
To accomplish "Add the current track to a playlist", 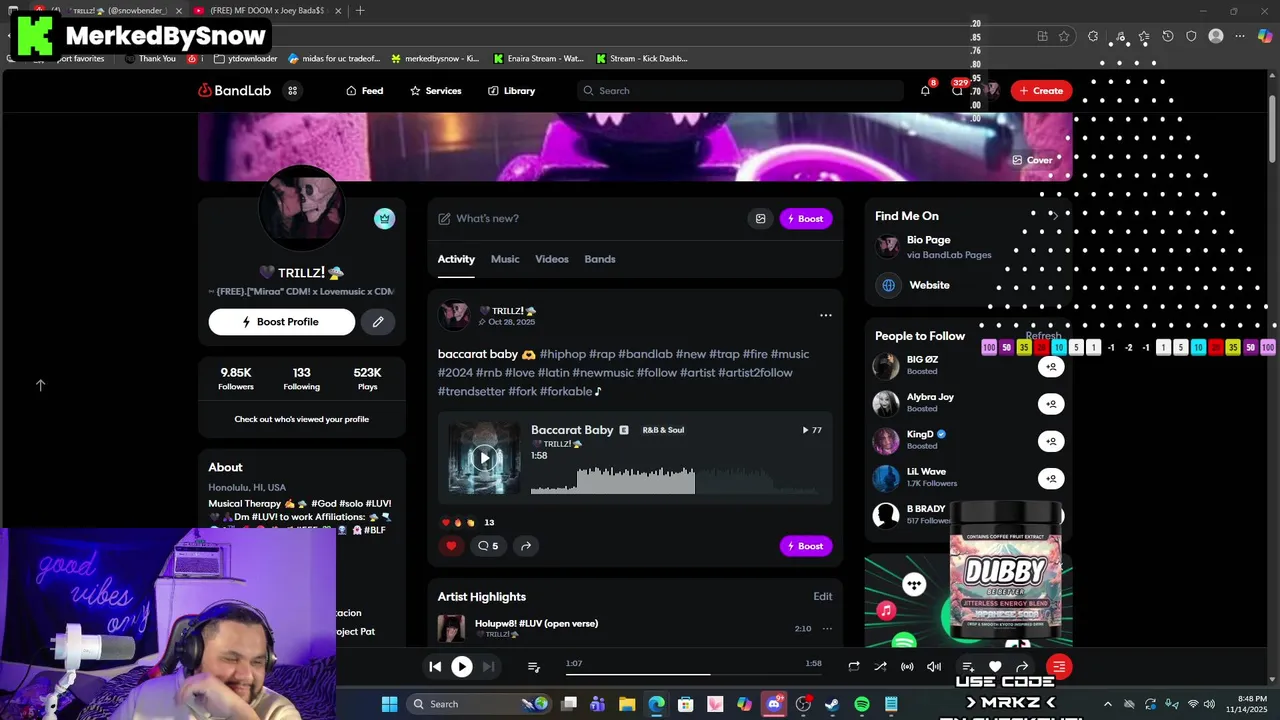I will click(968, 667).
